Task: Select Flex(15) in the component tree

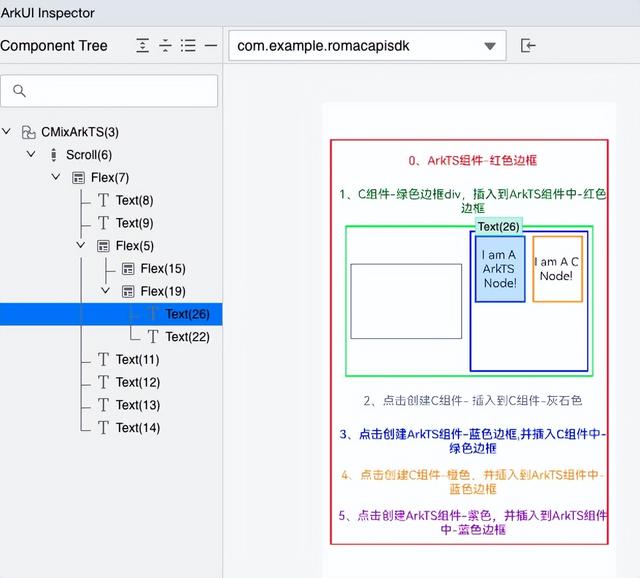Action: click(x=163, y=269)
